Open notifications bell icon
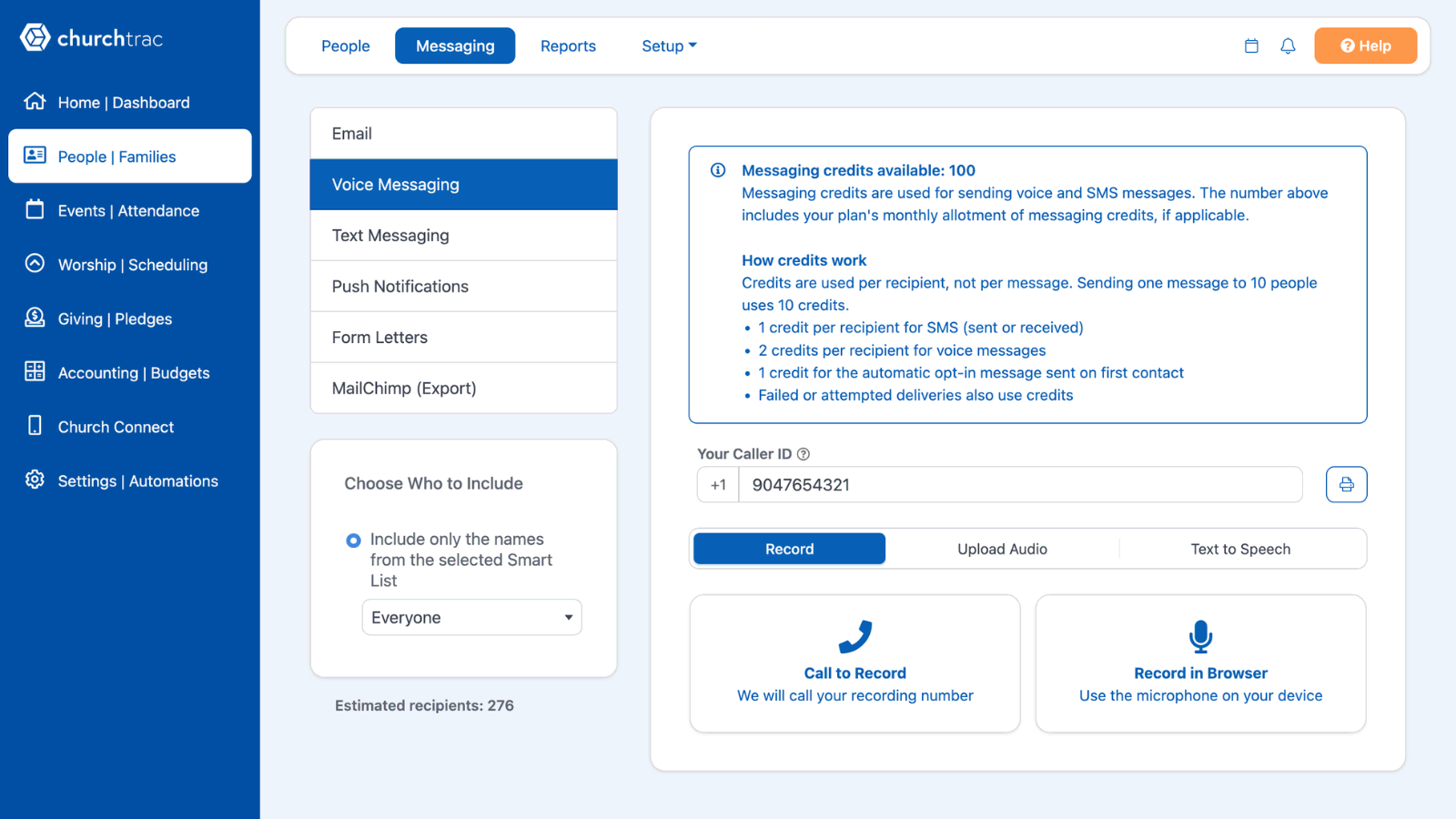The width and height of the screenshot is (1456, 819). coord(1288,45)
